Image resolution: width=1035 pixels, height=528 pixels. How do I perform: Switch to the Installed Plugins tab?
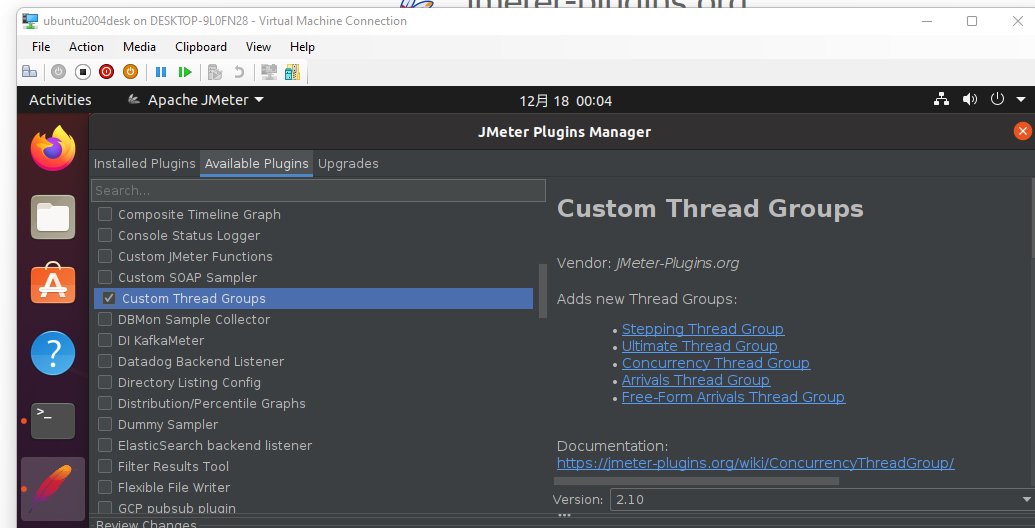coord(145,164)
